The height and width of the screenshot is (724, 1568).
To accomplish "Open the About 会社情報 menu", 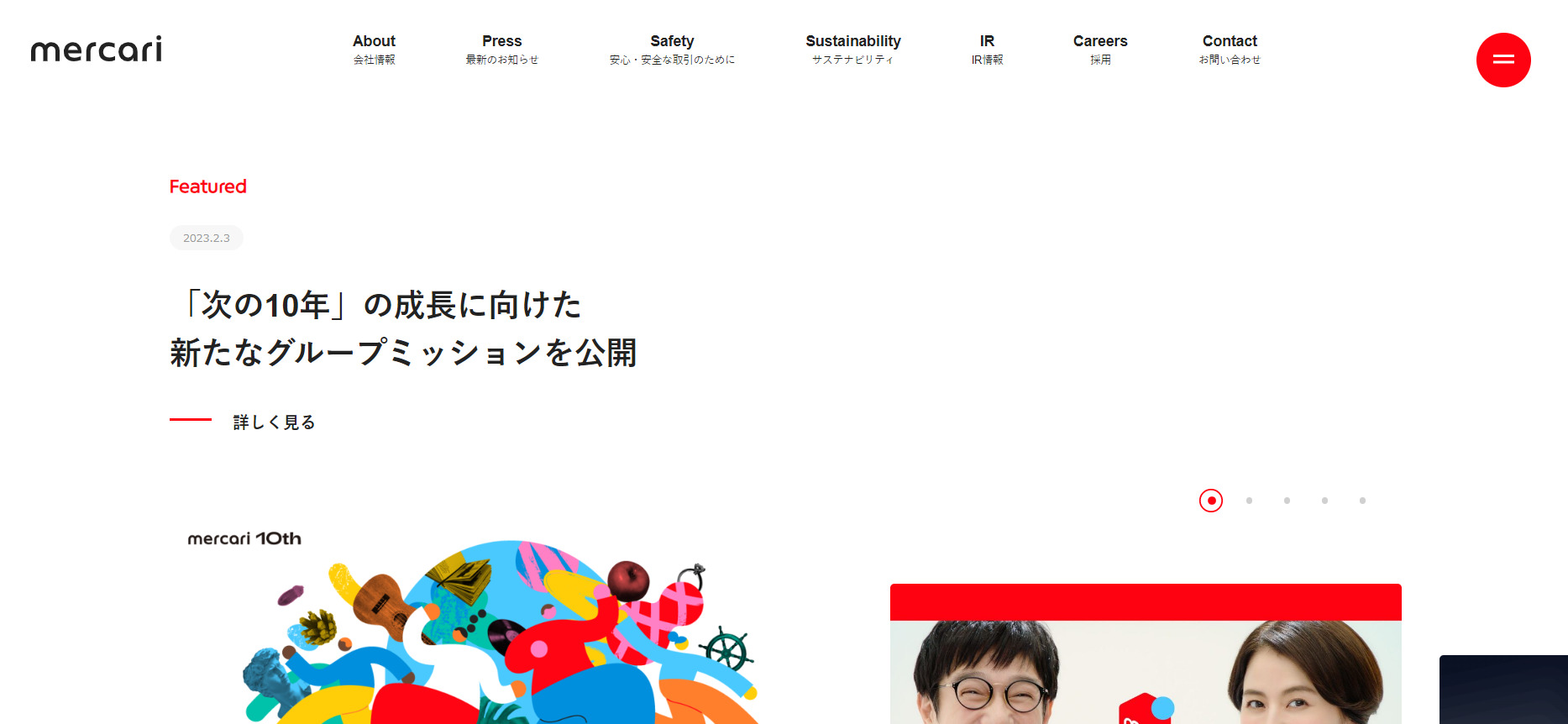I will (374, 50).
